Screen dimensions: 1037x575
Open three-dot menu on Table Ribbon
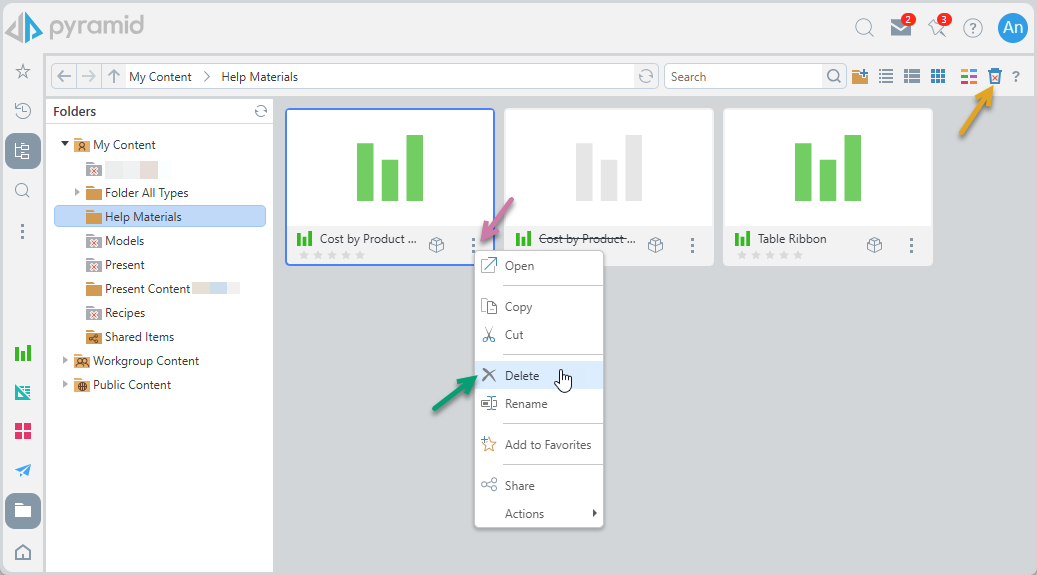pyautogui.click(x=911, y=245)
